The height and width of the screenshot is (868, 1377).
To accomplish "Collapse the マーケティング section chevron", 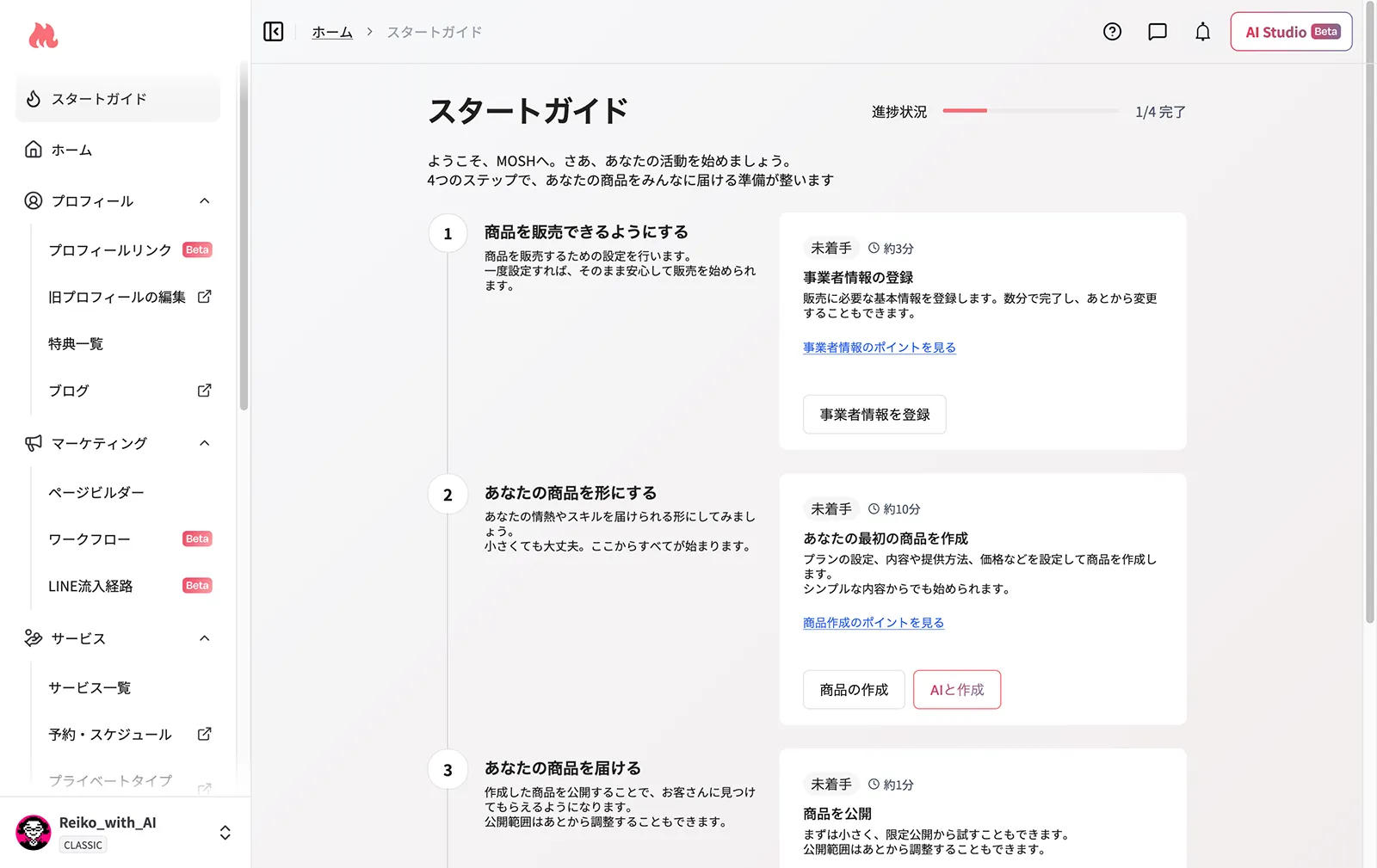I will [205, 443].
